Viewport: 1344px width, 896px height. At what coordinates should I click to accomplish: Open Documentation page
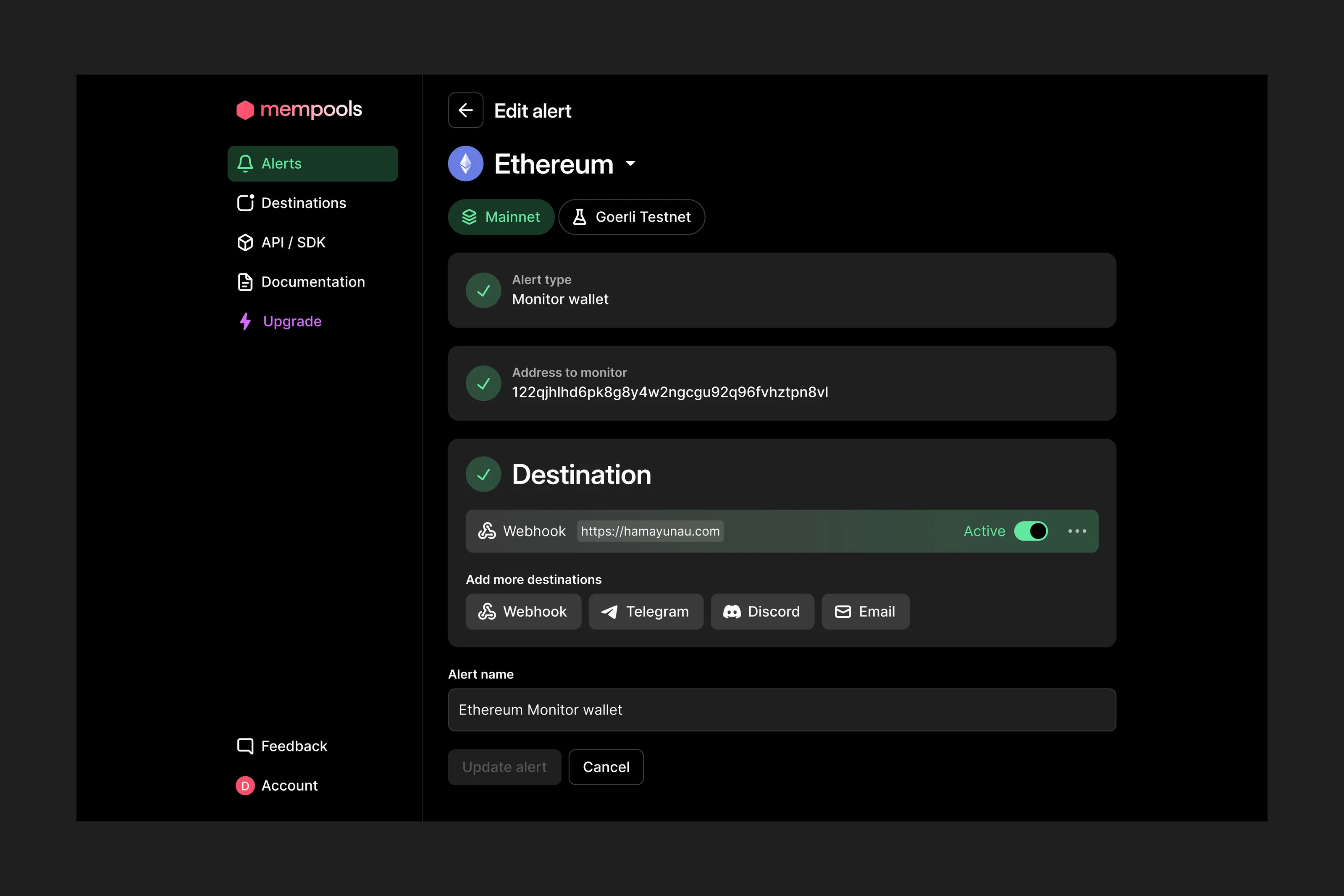click(x=312, y=282)
